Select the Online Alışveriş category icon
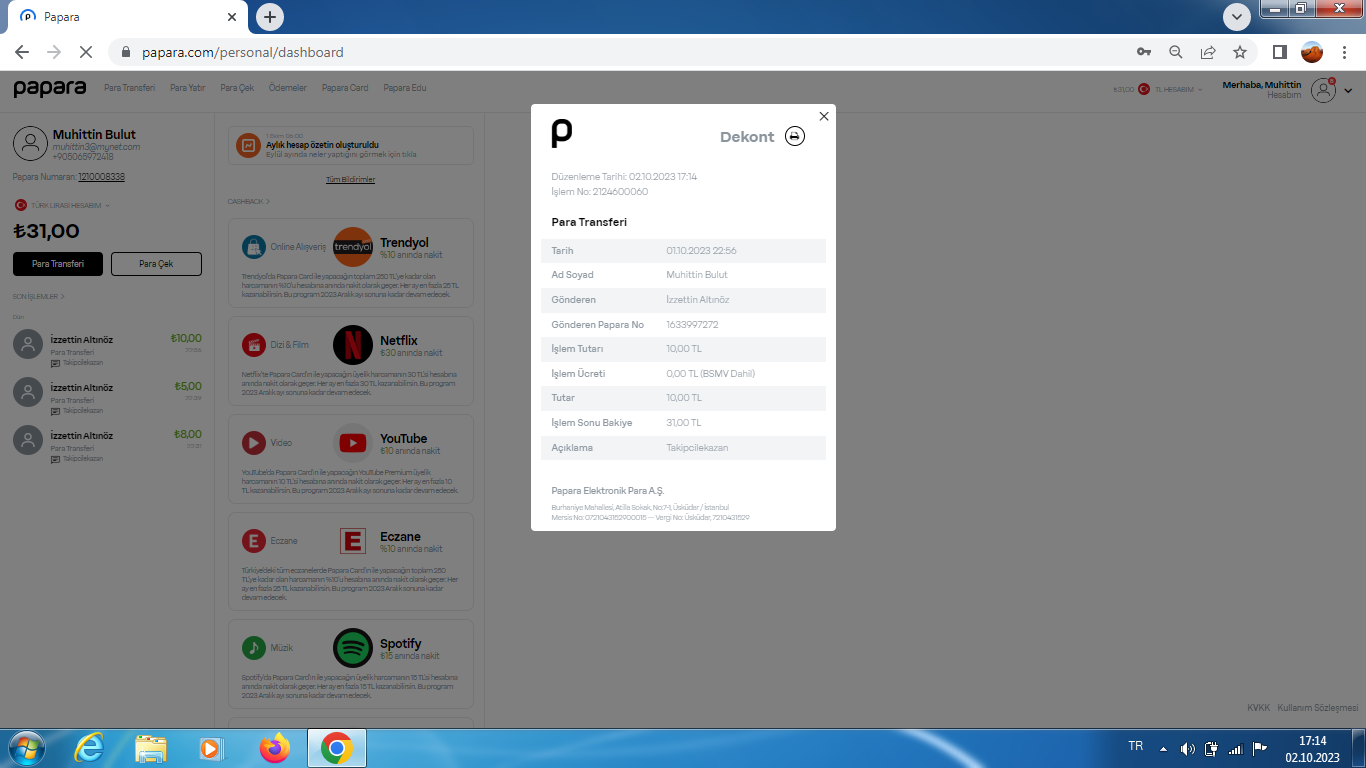The image size is (1366, 768). point(254,246)
